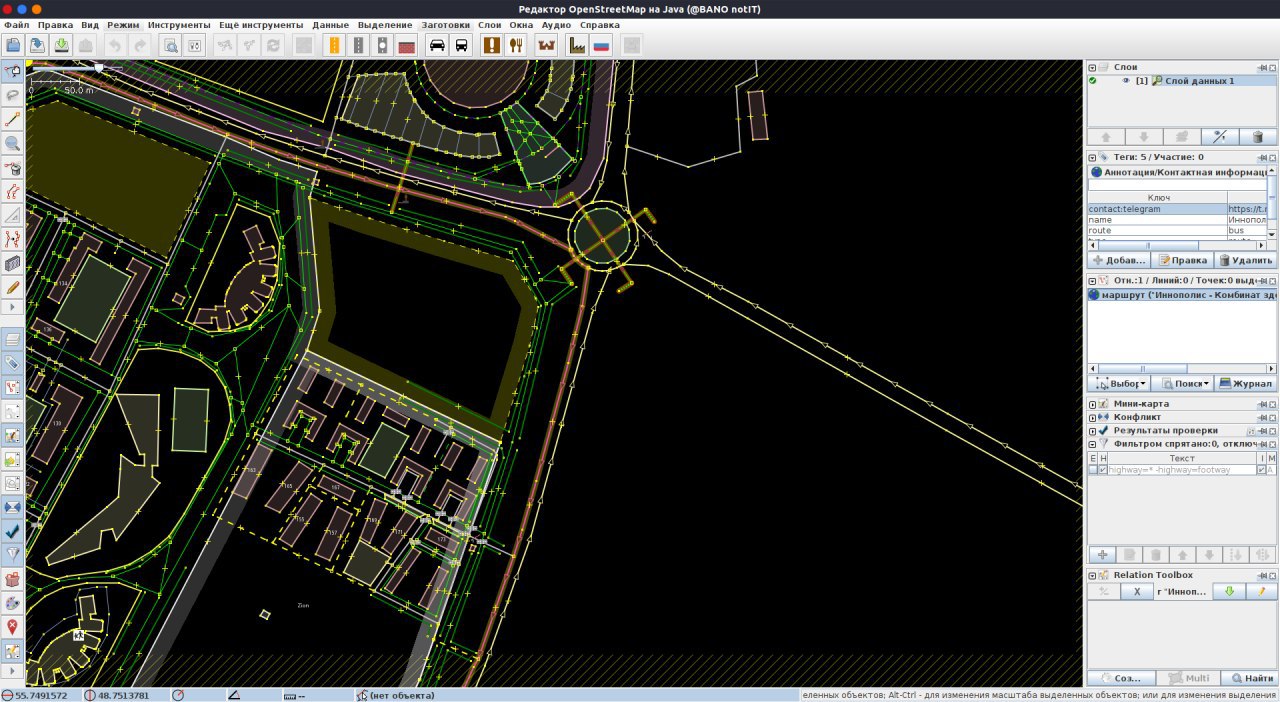This screenshot has height=702, width=1280.
Task: Click the brown castle preset icon
Action: (546, 45)
